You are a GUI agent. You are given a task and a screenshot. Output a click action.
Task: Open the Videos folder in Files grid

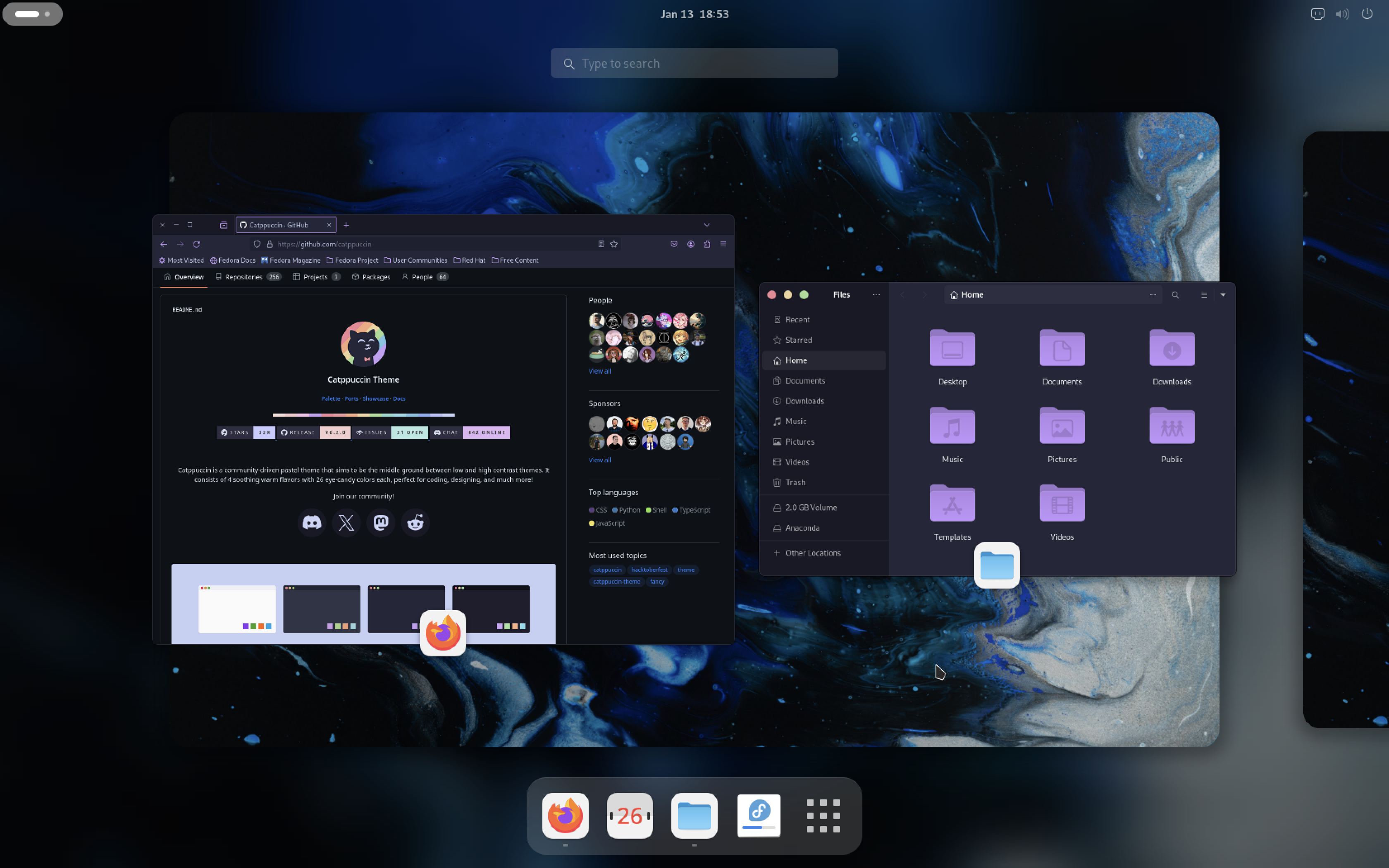1062,503
